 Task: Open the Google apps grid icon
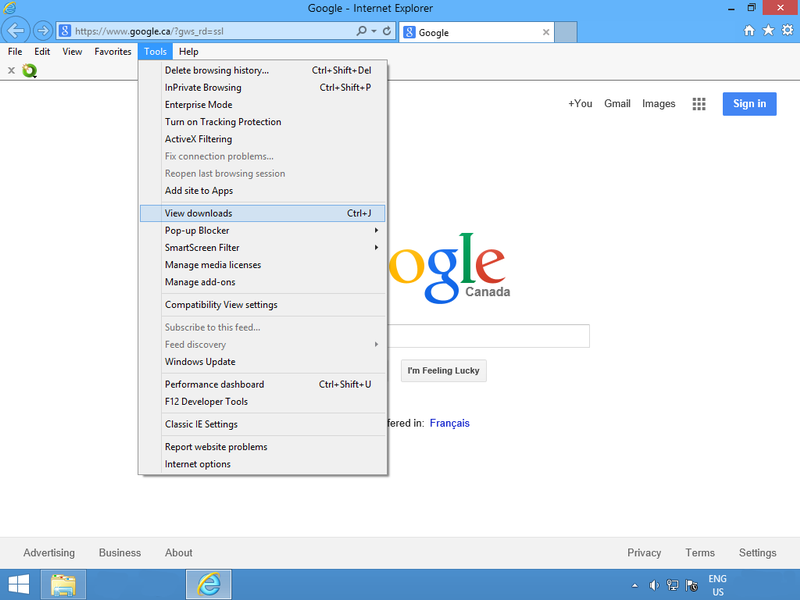(699, 104)
